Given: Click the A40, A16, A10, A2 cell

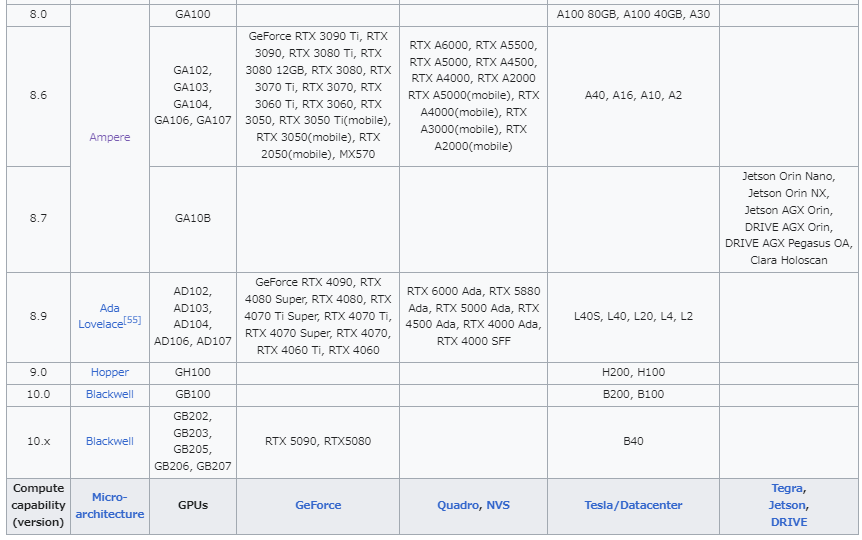Looking at the screenshot, I should click(x=633, y=96).
